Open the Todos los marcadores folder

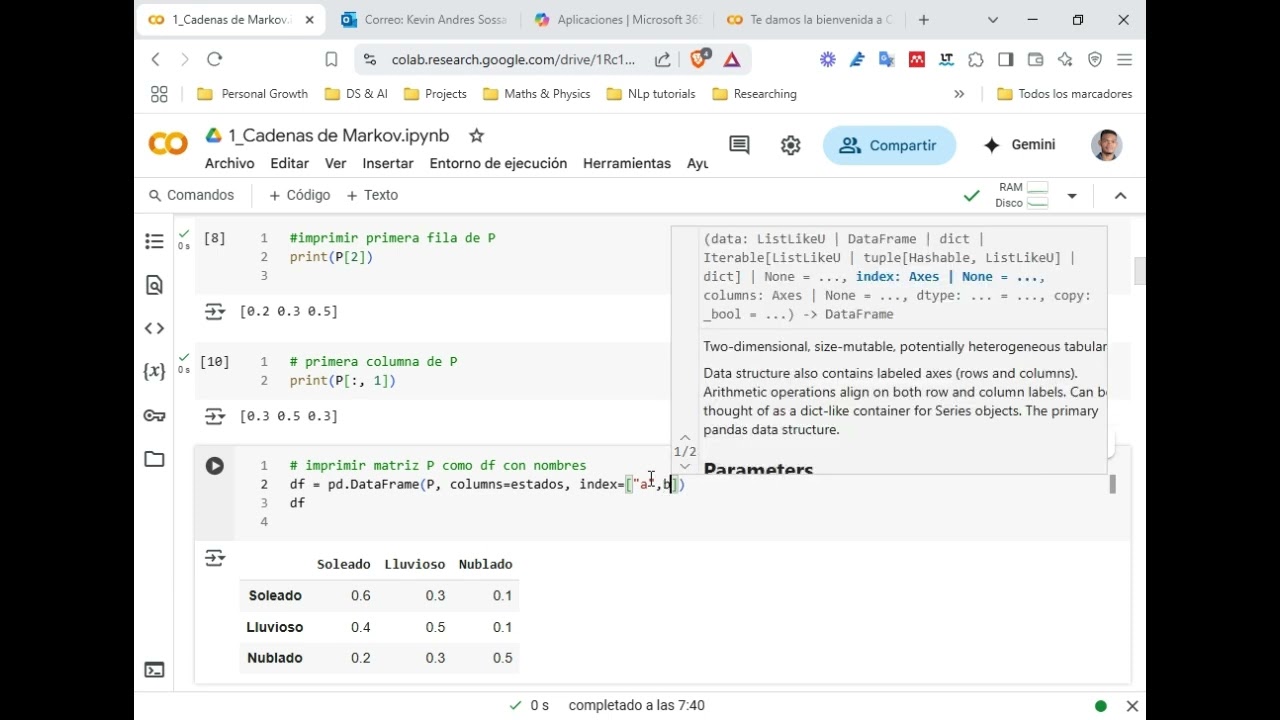(x=1065, y=94)
